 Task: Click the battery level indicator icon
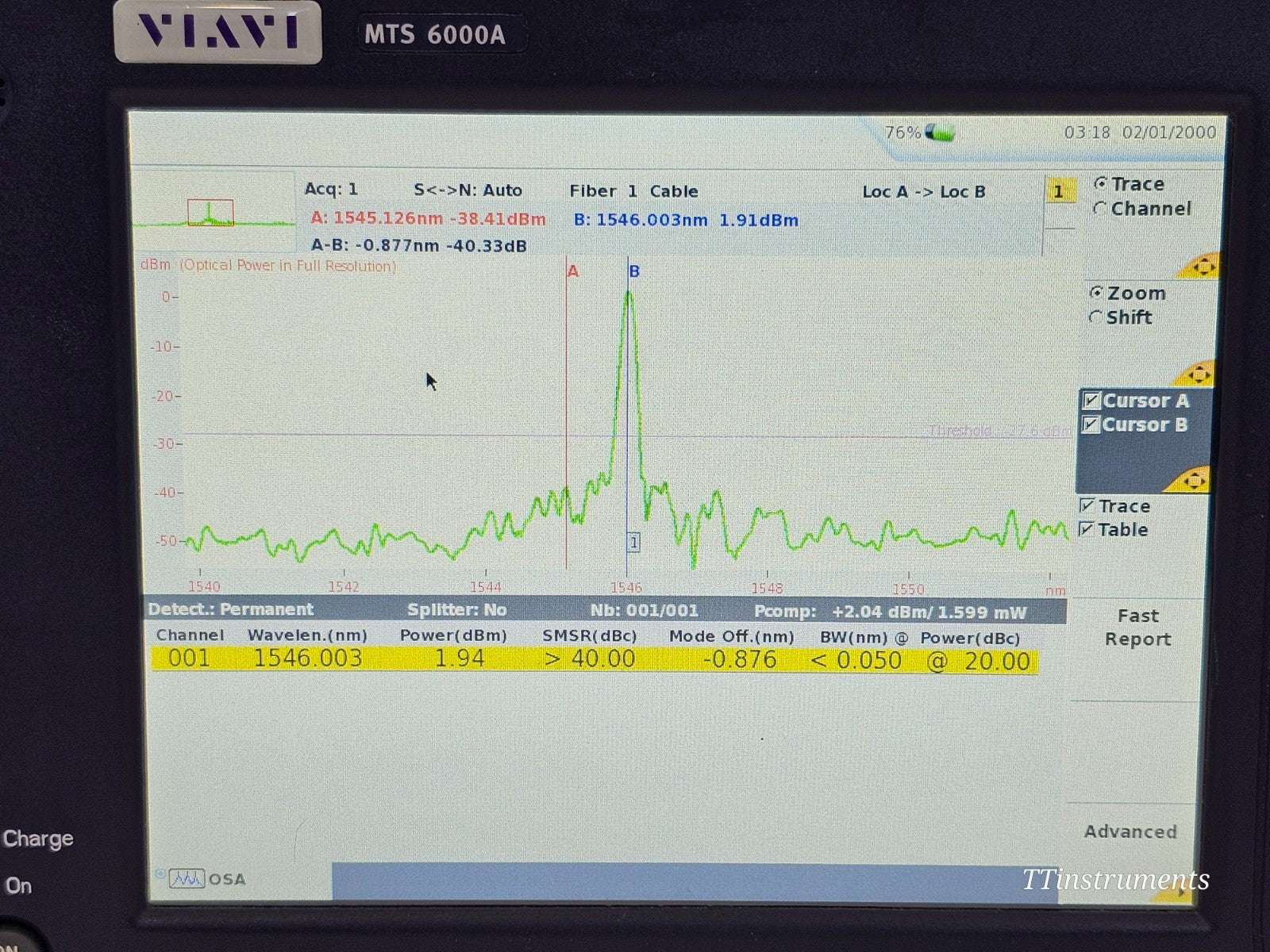click(941, 133)
